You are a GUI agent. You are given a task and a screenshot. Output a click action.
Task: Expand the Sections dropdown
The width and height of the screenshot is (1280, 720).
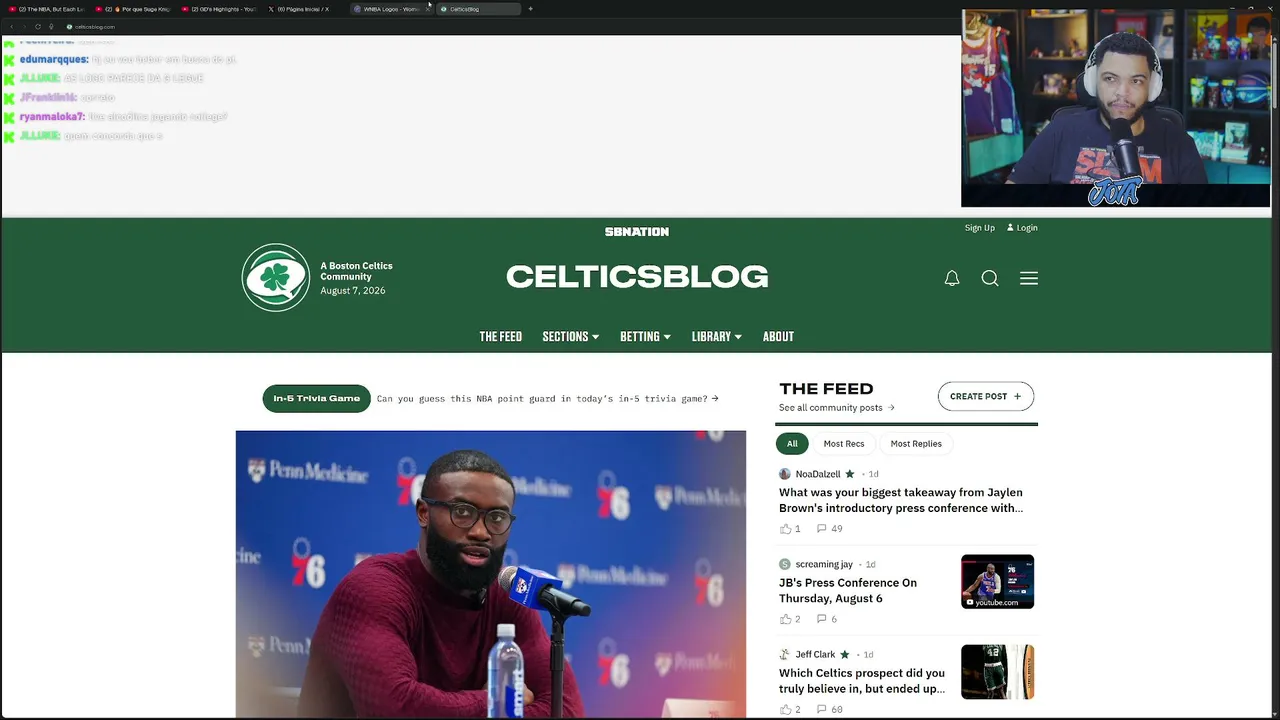(571, 337)
